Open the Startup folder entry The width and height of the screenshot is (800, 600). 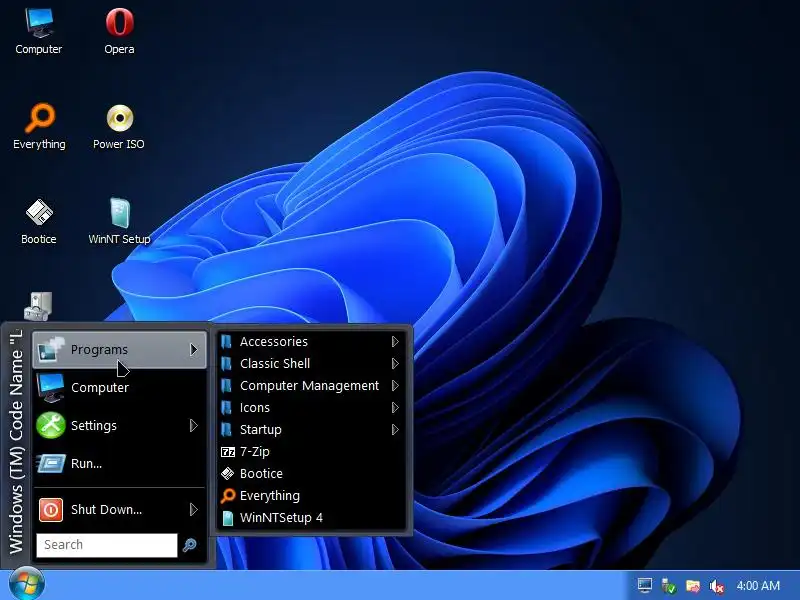(311, 430)
